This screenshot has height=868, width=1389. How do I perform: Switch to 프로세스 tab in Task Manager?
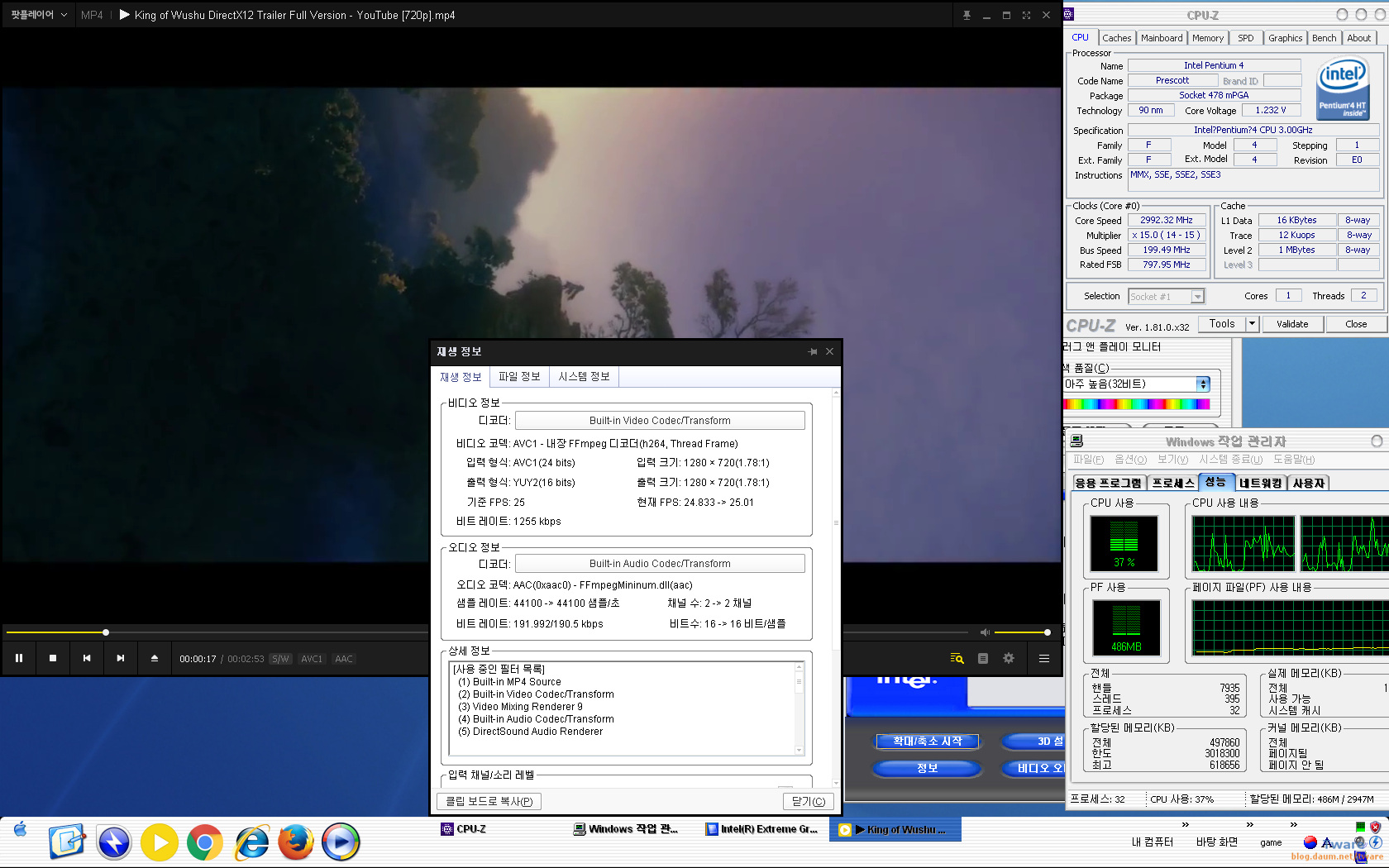[1173, 483]
